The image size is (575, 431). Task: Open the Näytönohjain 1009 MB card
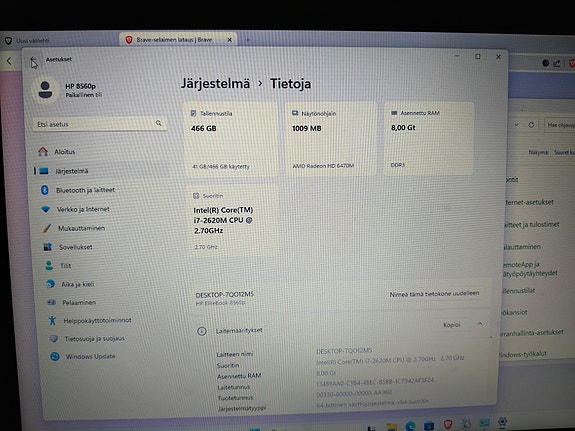[331, 139]
